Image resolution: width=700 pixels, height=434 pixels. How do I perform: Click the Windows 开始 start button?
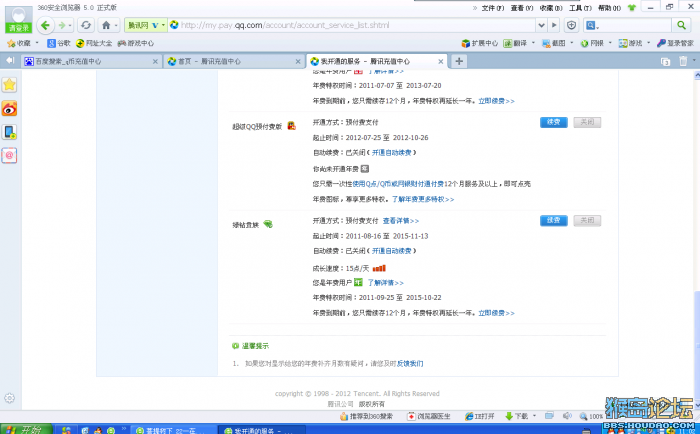click(x=26, y=429)
